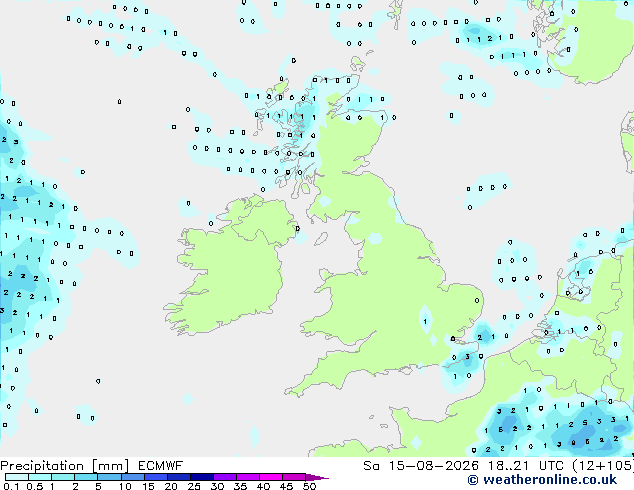The height and width of the screenshot is (490, 634).
Task: Click the '30' legend value label
Action: point(217,486)
